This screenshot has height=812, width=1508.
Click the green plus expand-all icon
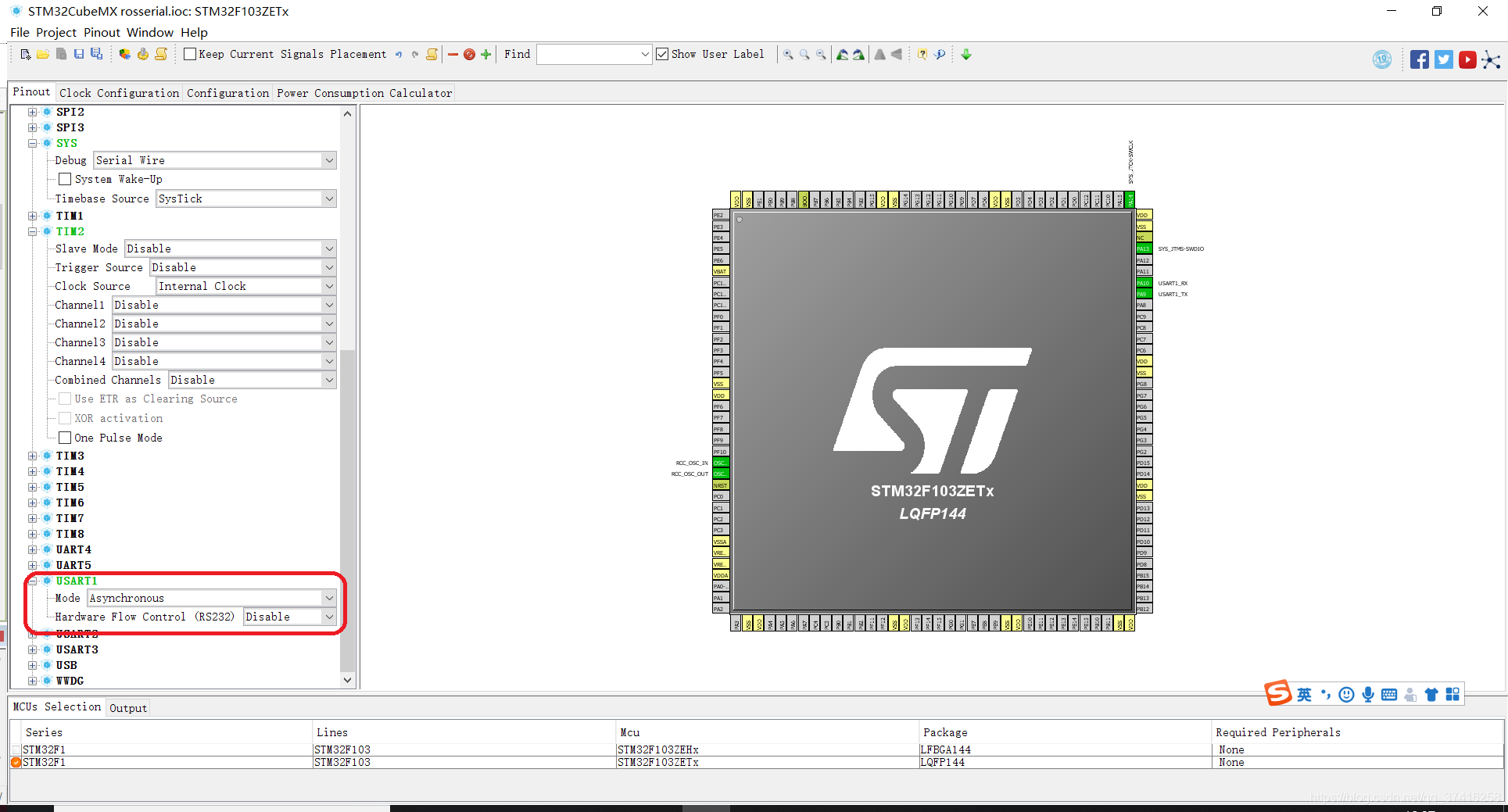pos(485,55)
